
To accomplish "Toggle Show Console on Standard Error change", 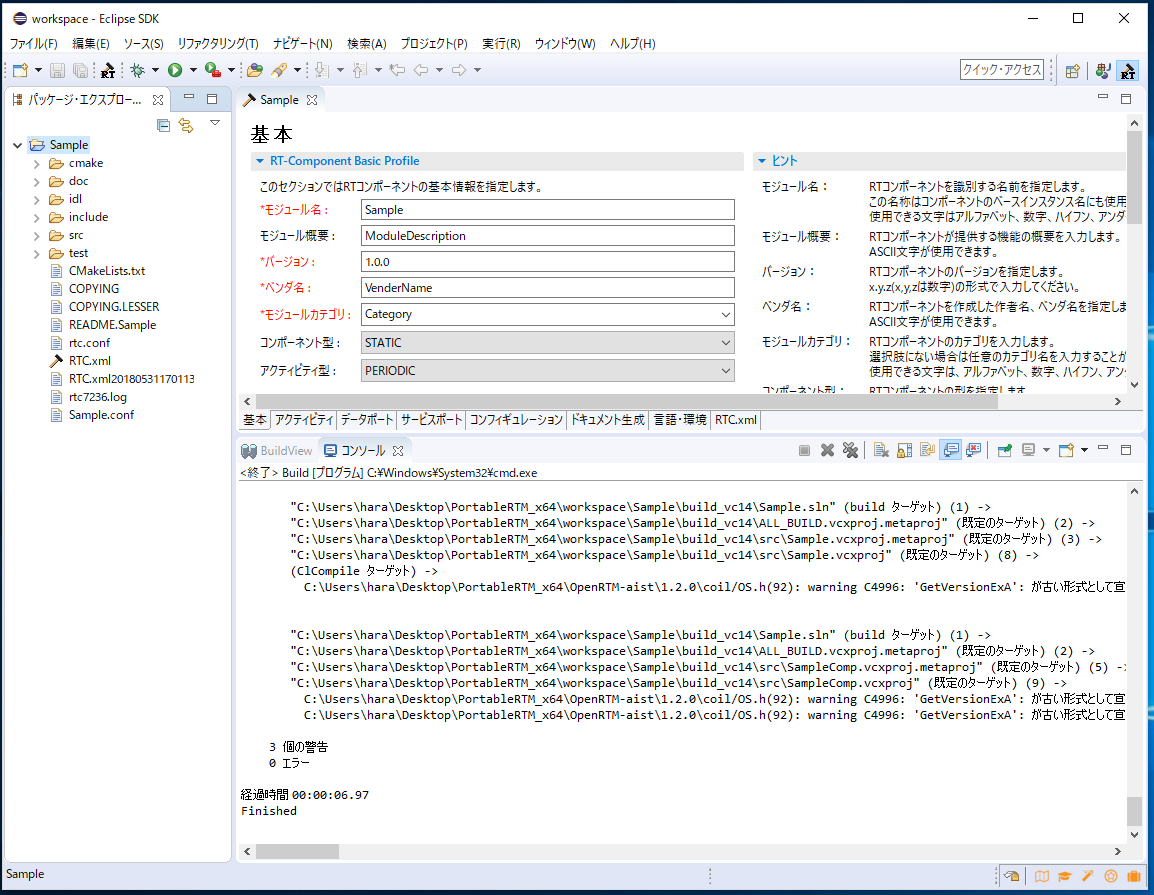I will point(974,450).
